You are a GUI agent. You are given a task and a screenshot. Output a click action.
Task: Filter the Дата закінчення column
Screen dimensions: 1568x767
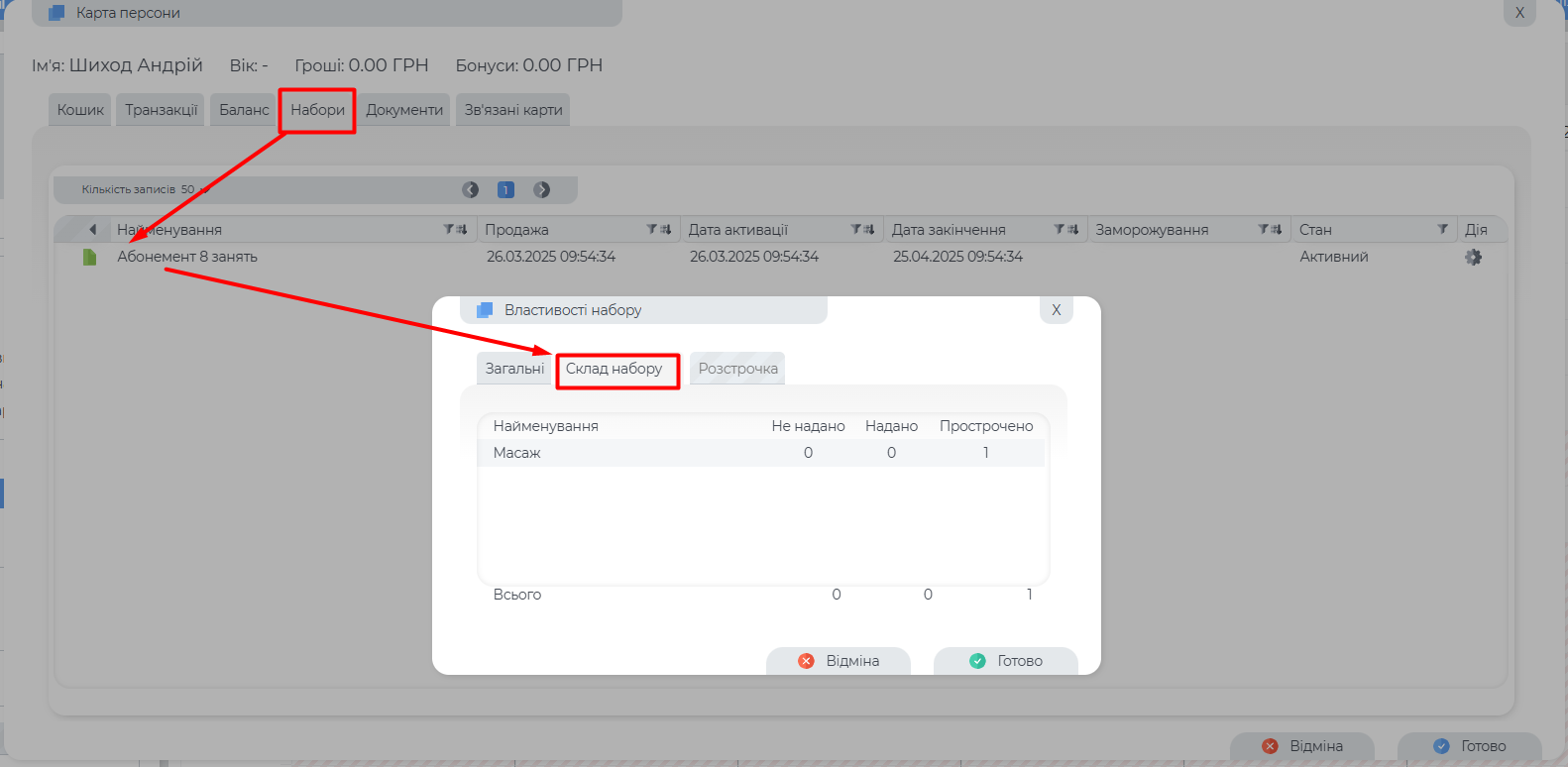tap(1060, 229)
